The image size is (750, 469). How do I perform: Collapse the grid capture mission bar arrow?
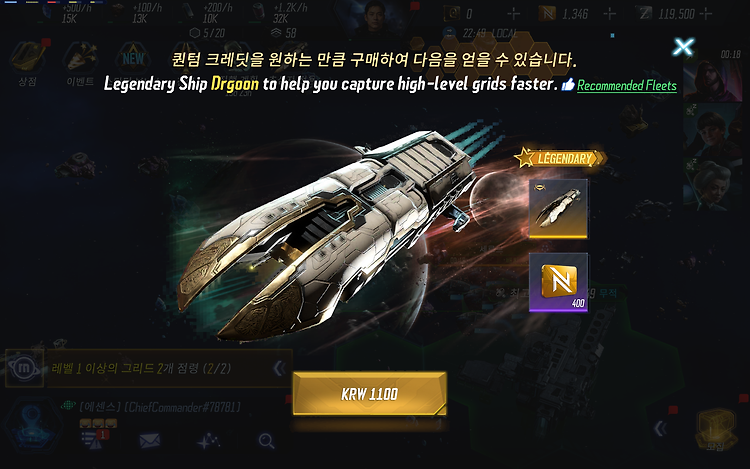coord(279,368)
